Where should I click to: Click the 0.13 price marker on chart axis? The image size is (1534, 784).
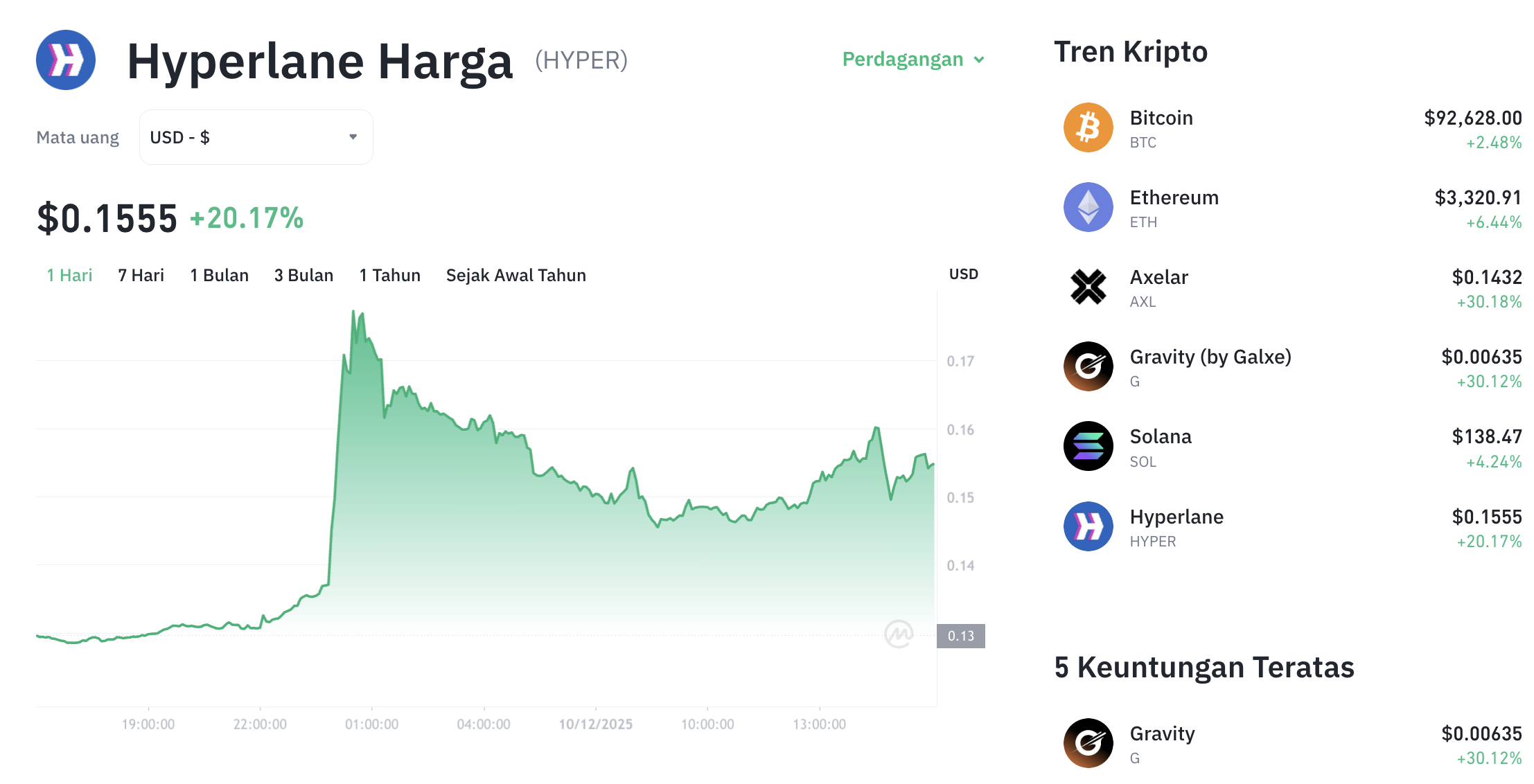(x=960, y=636)
